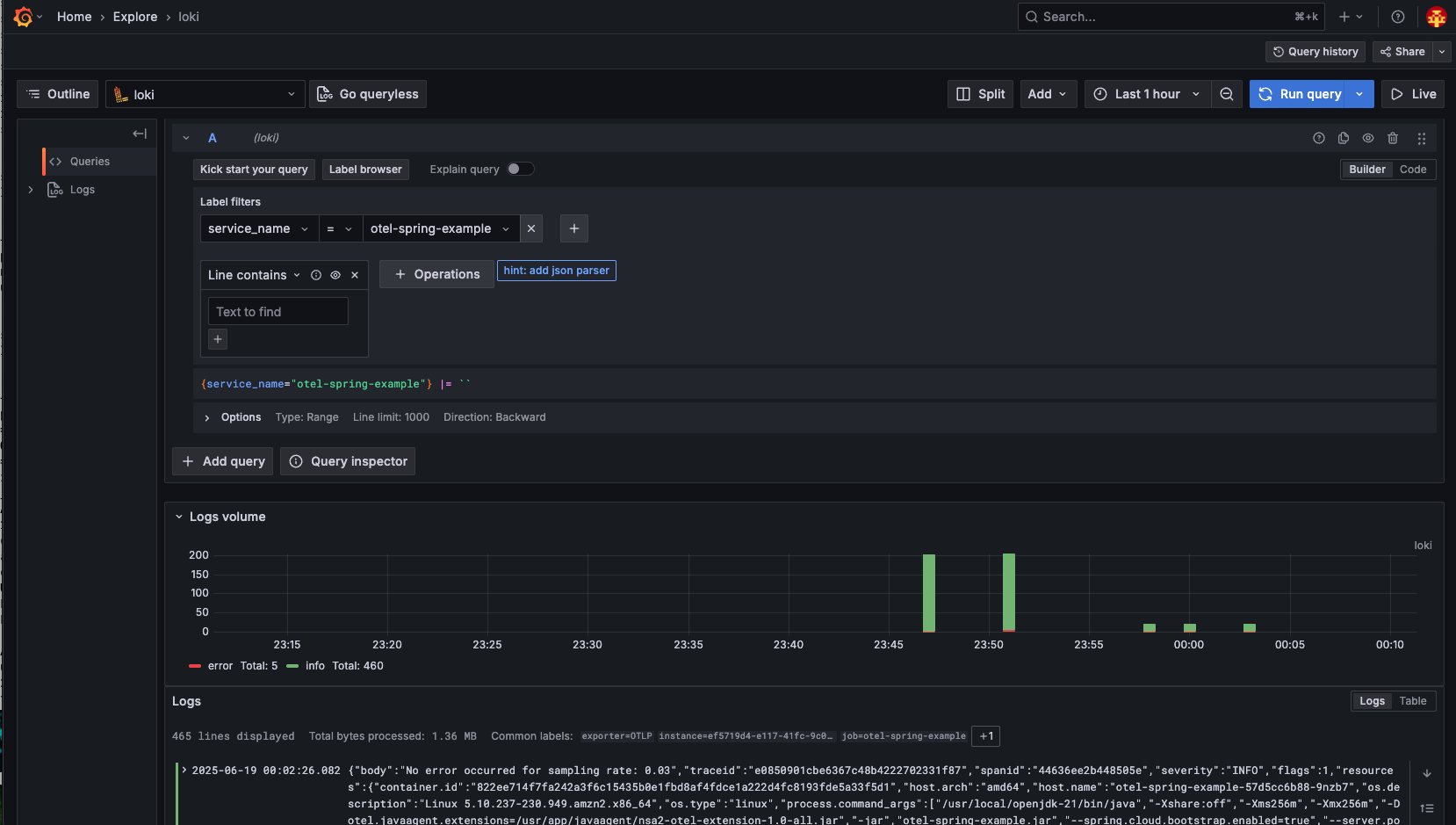1456x825 pixels.
Task: Click the Text to find input
Action: point(278,312)
